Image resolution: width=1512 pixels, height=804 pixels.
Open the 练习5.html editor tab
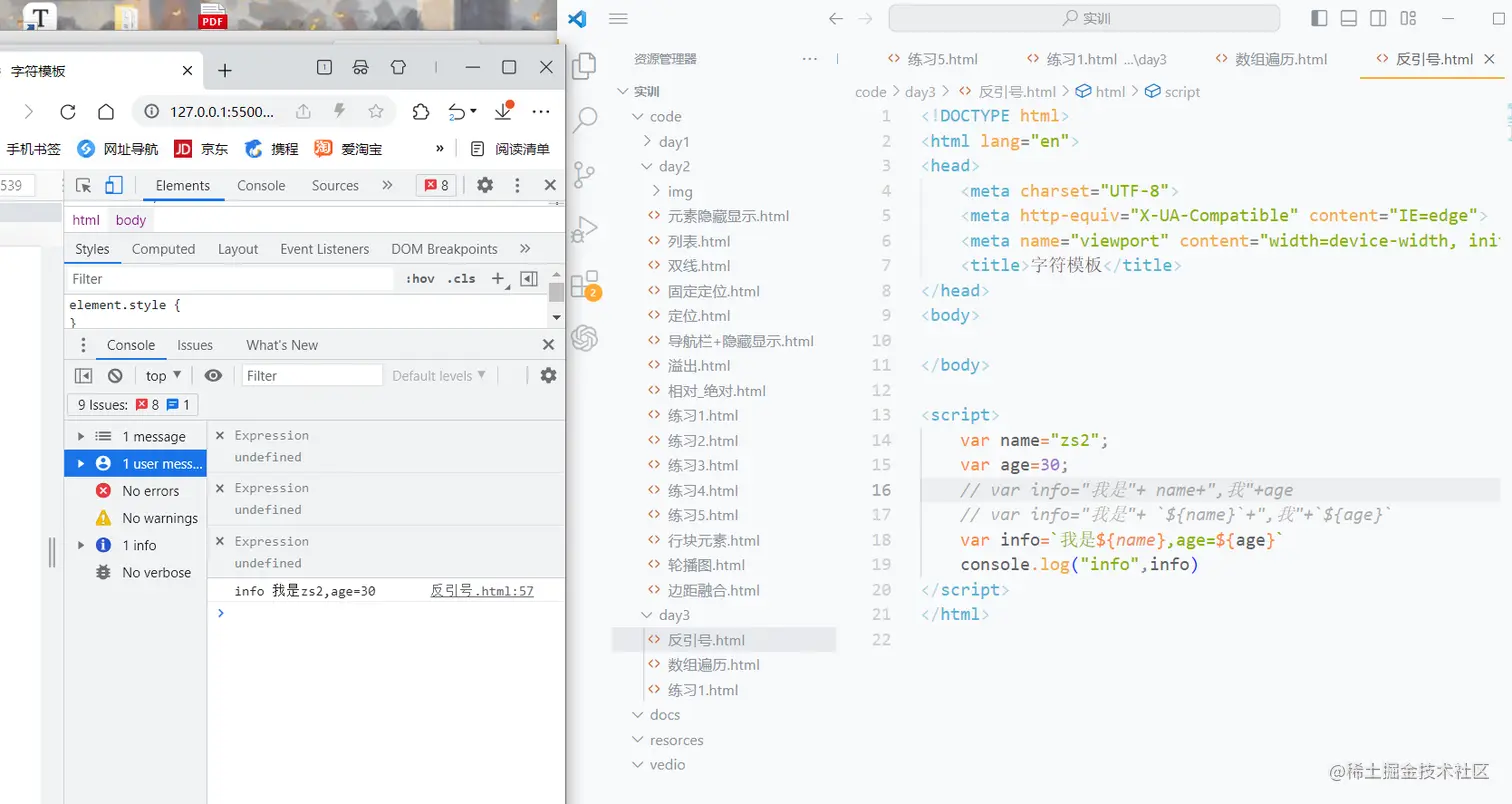pyautogui.click(x=931, y=59)
